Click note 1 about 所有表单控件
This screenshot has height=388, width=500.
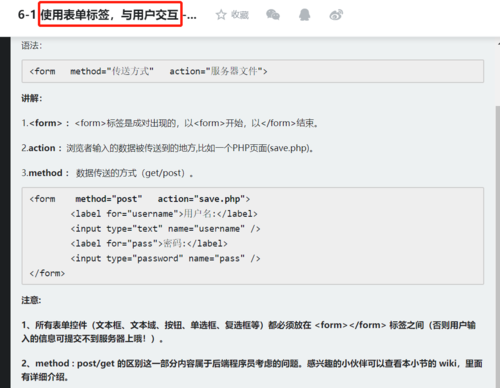click(x=248, y=332)
